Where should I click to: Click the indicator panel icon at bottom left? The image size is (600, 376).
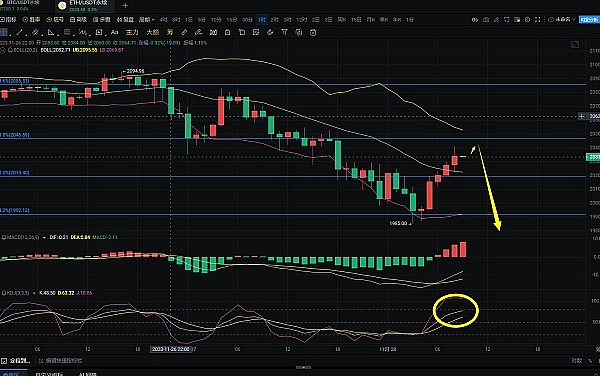point(4,360)
